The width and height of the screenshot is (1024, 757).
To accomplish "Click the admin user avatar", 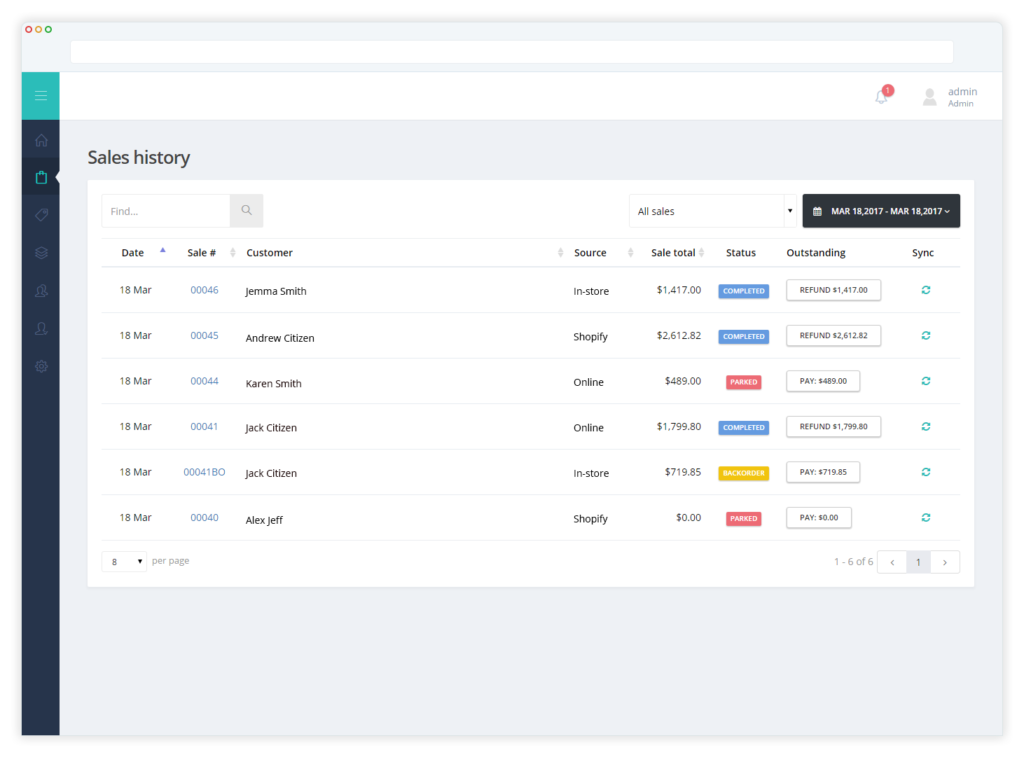I will [x=929, y=97].
